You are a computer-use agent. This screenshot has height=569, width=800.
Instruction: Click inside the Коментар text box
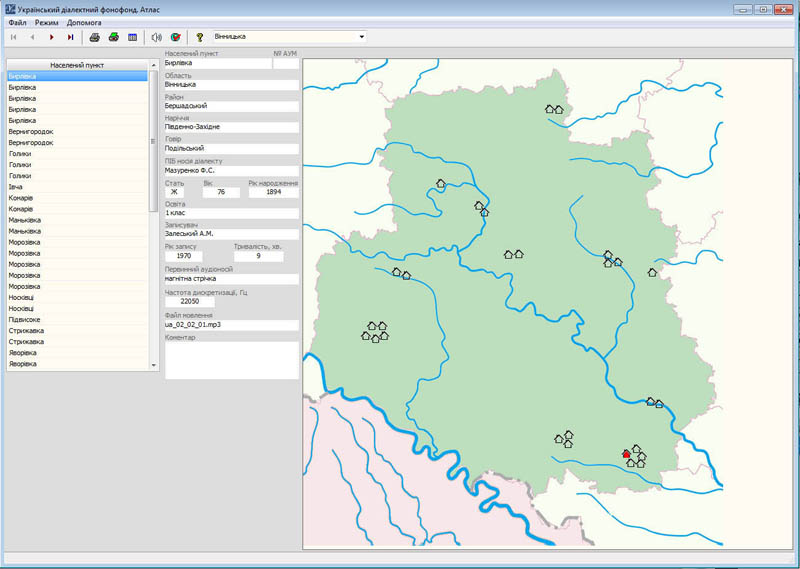click(232, 360)
